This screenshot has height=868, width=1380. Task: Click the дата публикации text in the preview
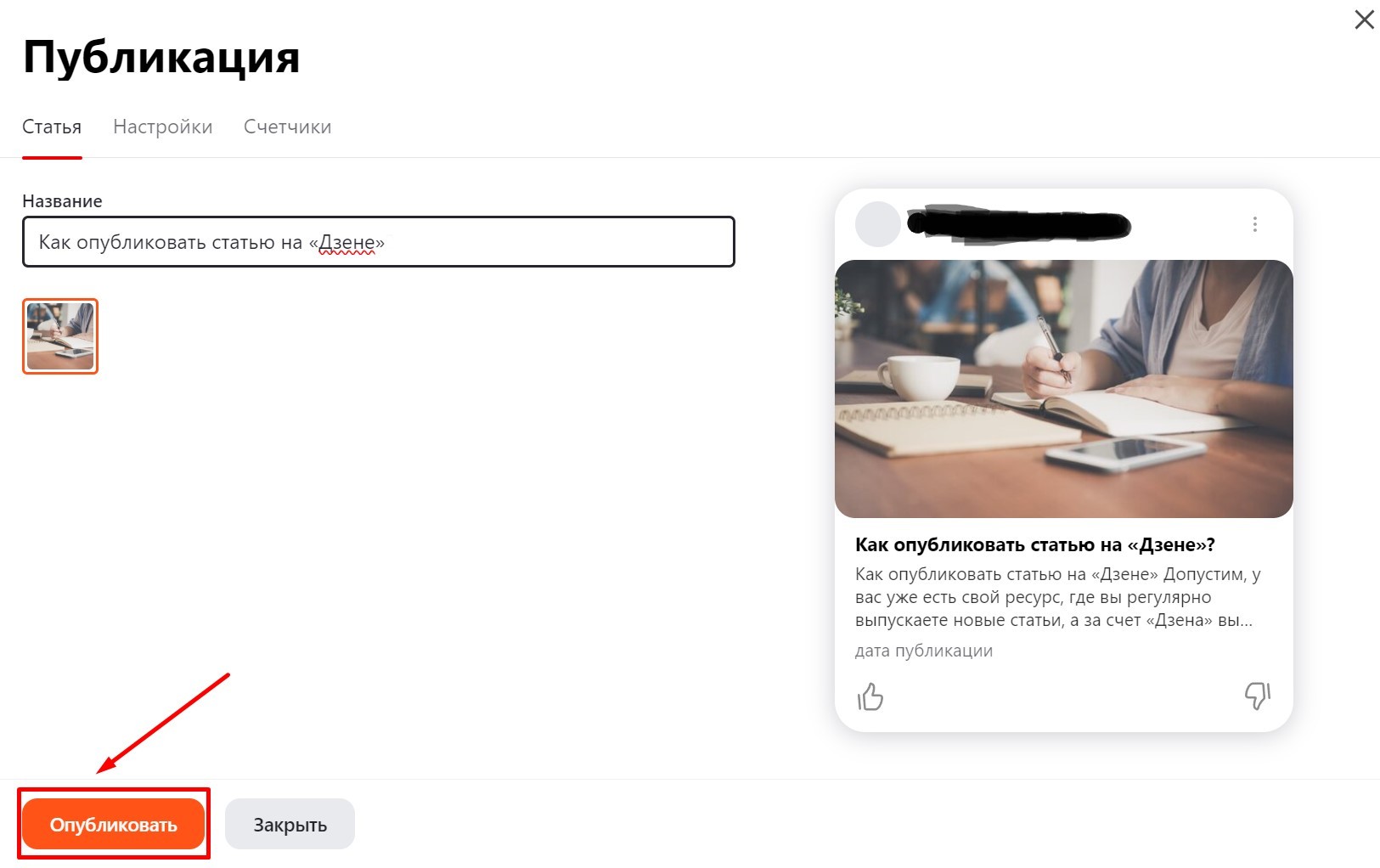click(x=924, y=651)
